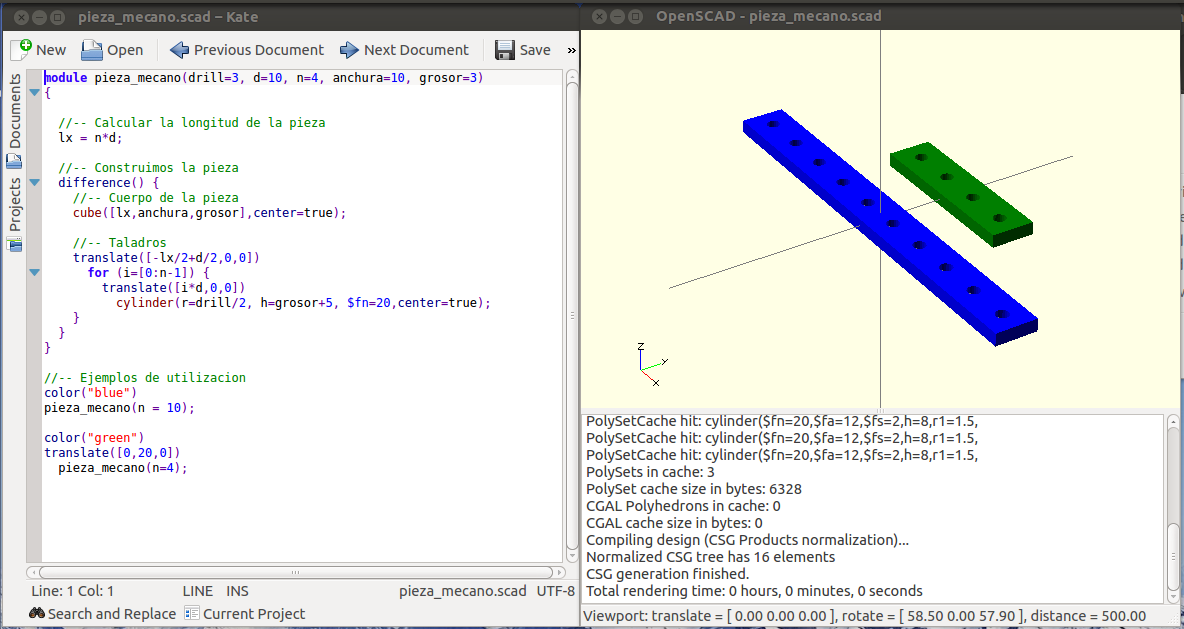Viewport: 1184px width, 629px height.
Task: Click the Save floppy disk icon
Action: click(x=505, y=50)
